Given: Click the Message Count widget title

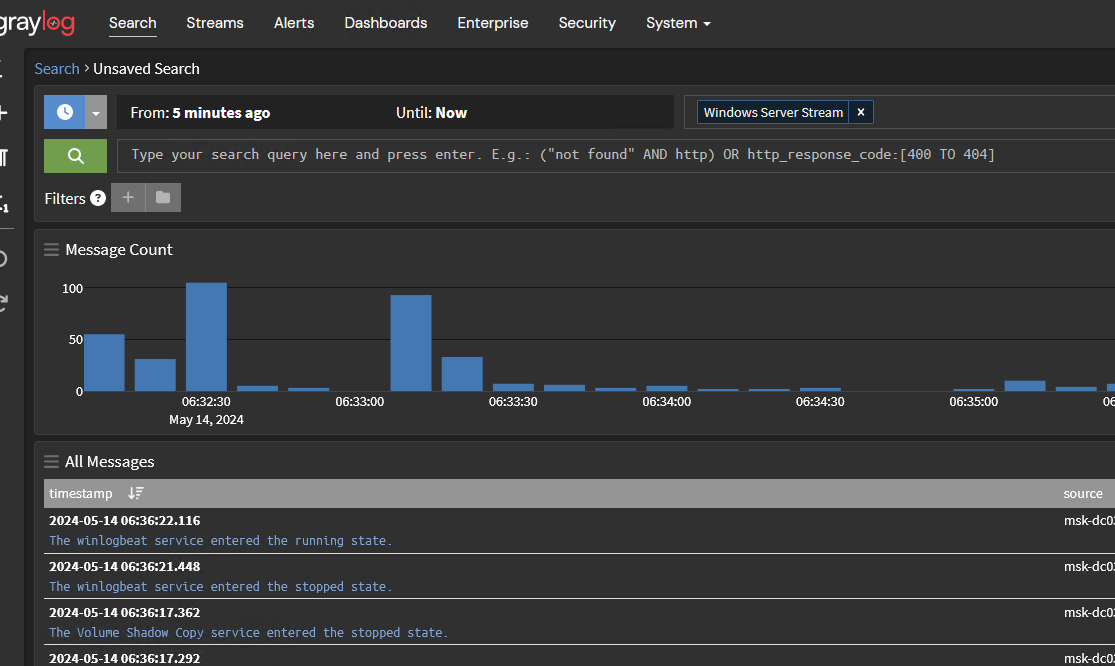Looking at the screenshot, I should [119, 249].
